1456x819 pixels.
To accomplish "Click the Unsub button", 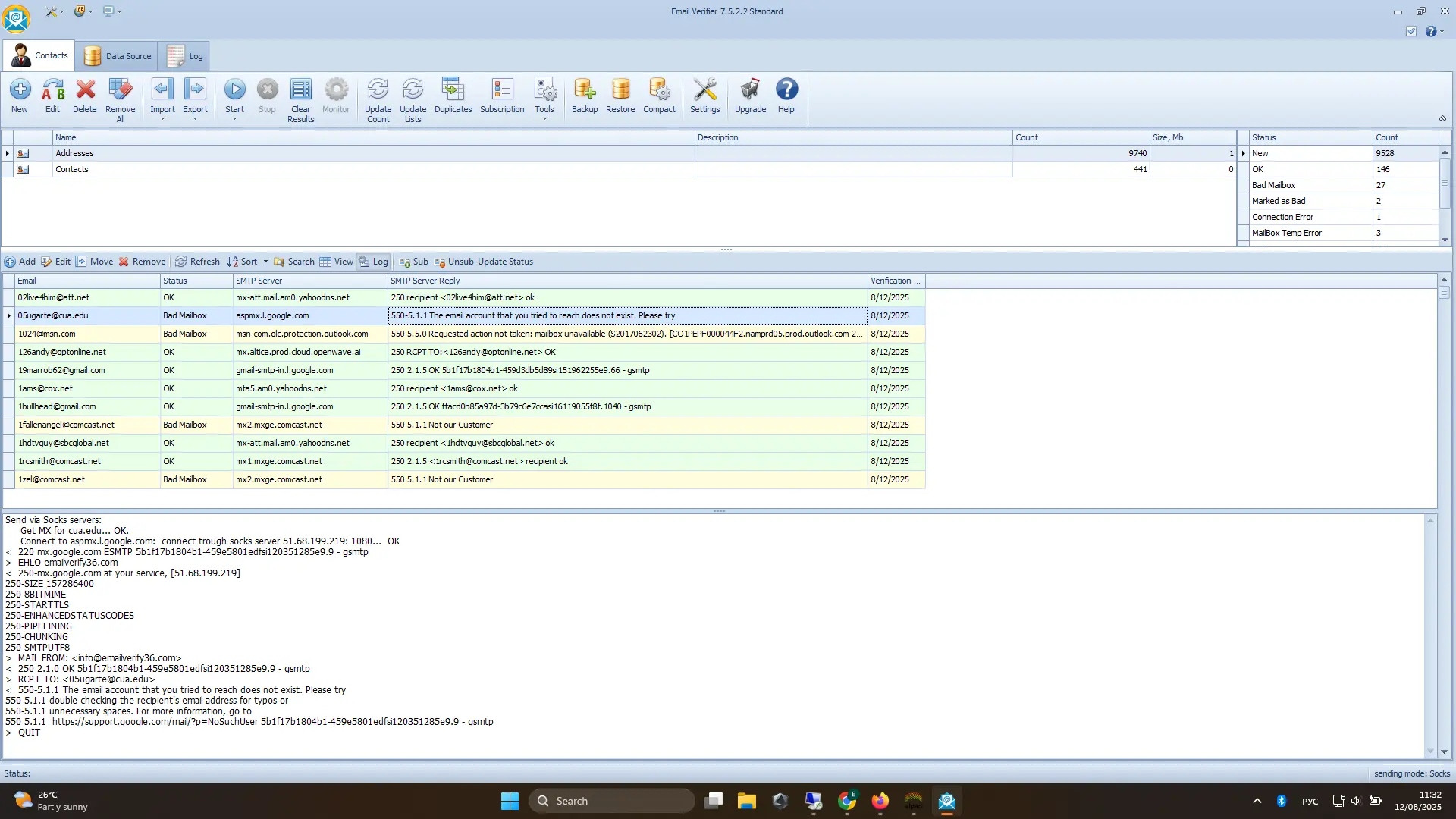I will (454, 262).
